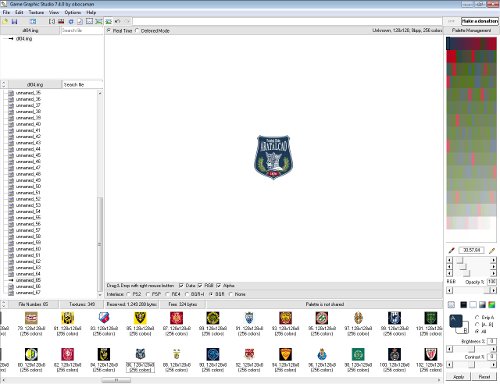Viewport: 500px width, 384px height.
Task: Toggle the Data checkbox
Action: click(x=181, y=285)
